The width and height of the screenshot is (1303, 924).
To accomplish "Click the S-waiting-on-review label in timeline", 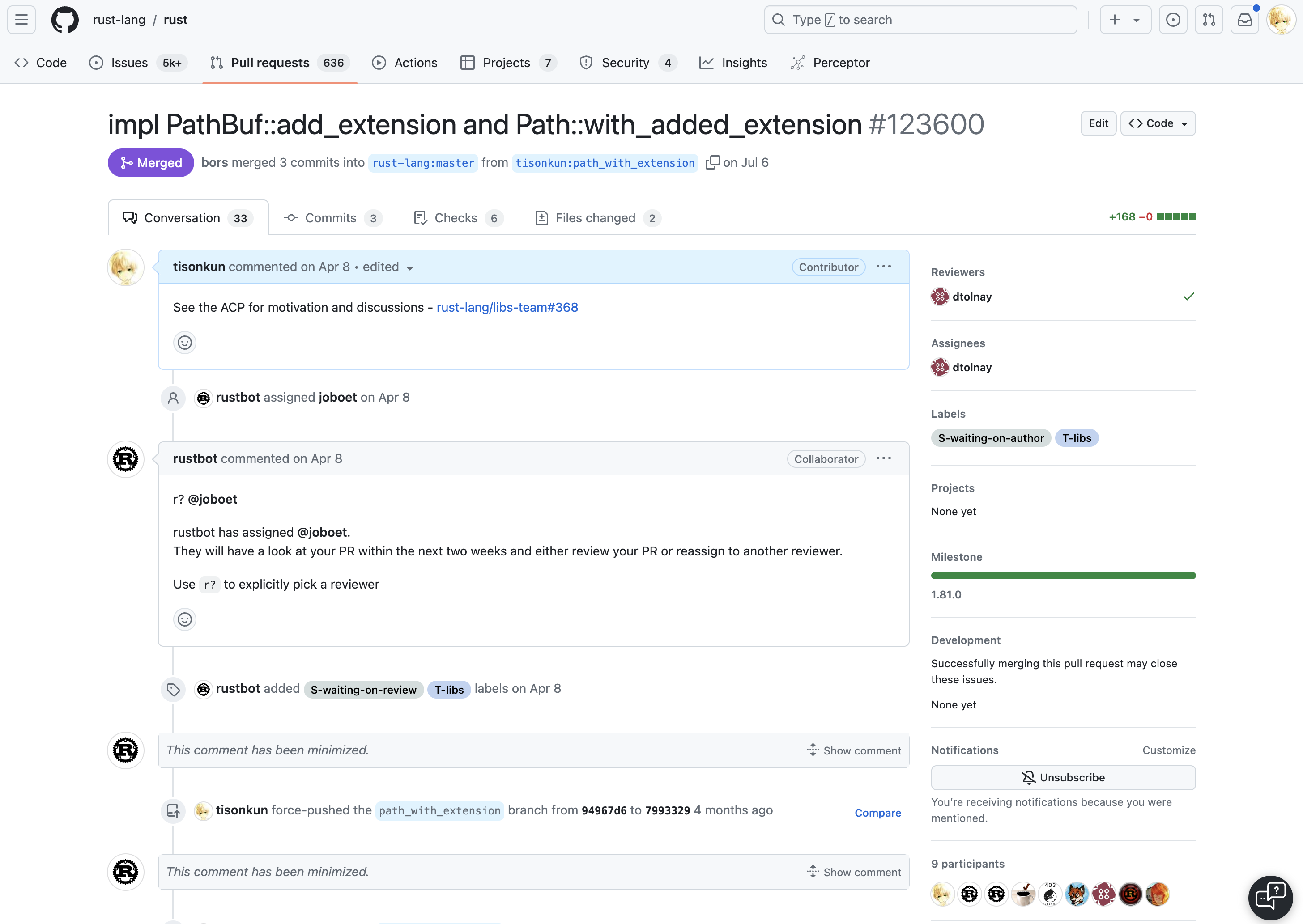I will [364, 690].
